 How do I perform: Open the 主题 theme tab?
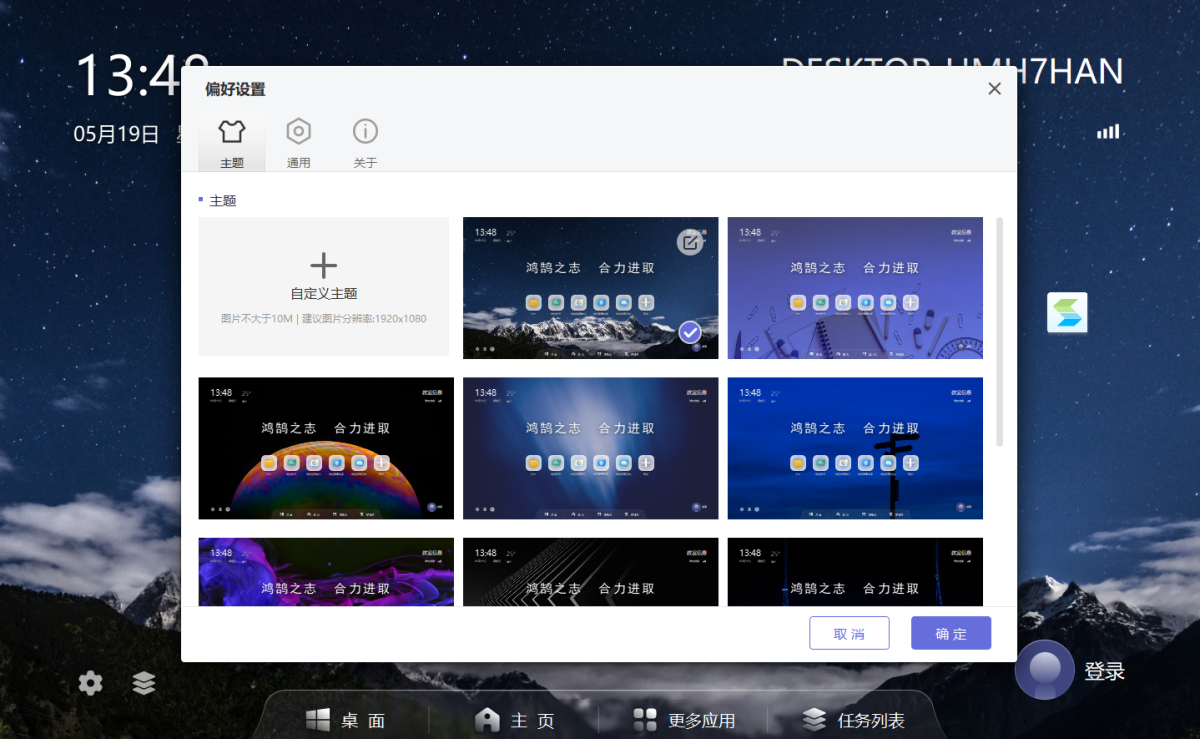(x=232, y=142)
